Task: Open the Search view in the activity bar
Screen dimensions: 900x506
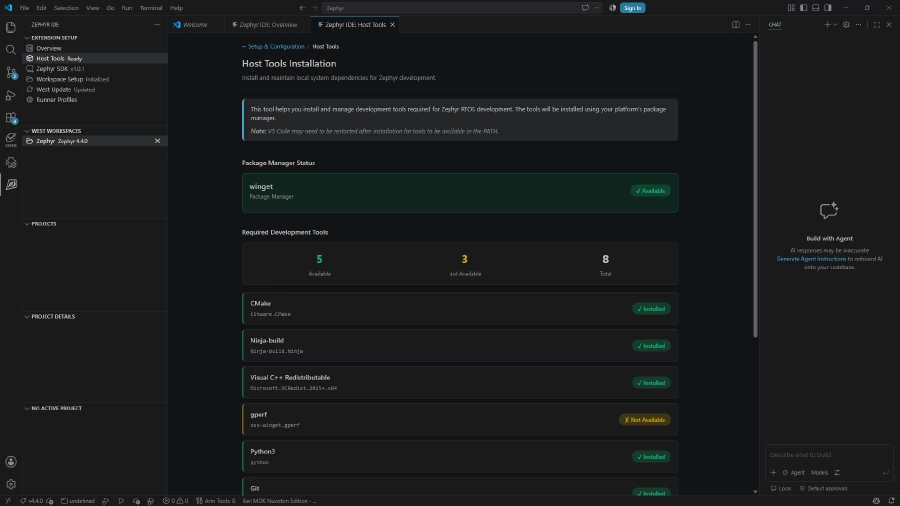Action: coord(10,50)
